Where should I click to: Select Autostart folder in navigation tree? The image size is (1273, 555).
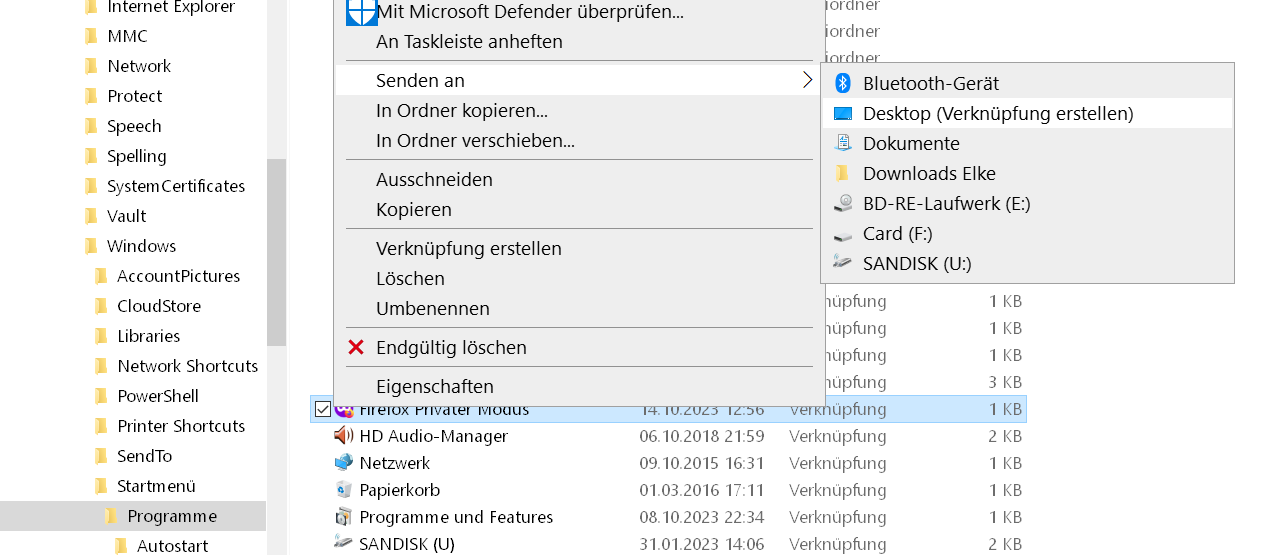172,546
